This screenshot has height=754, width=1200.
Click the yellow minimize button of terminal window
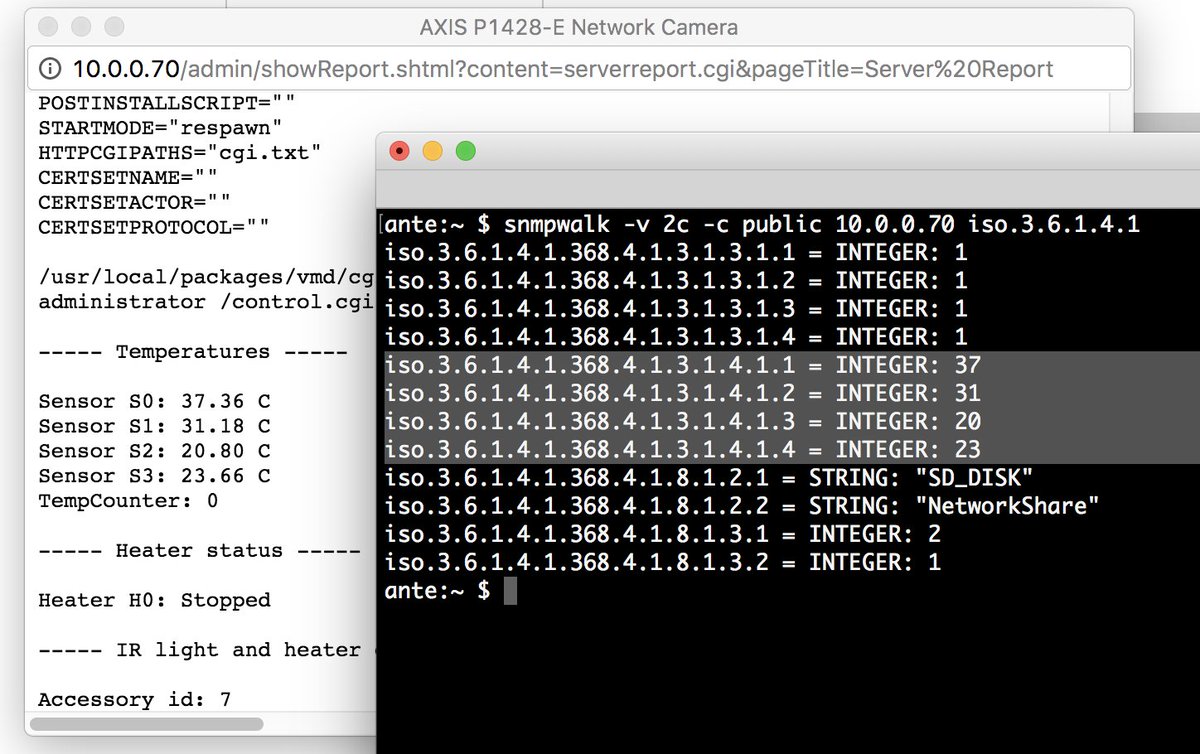pyautogui.click(x=433, y=152)
